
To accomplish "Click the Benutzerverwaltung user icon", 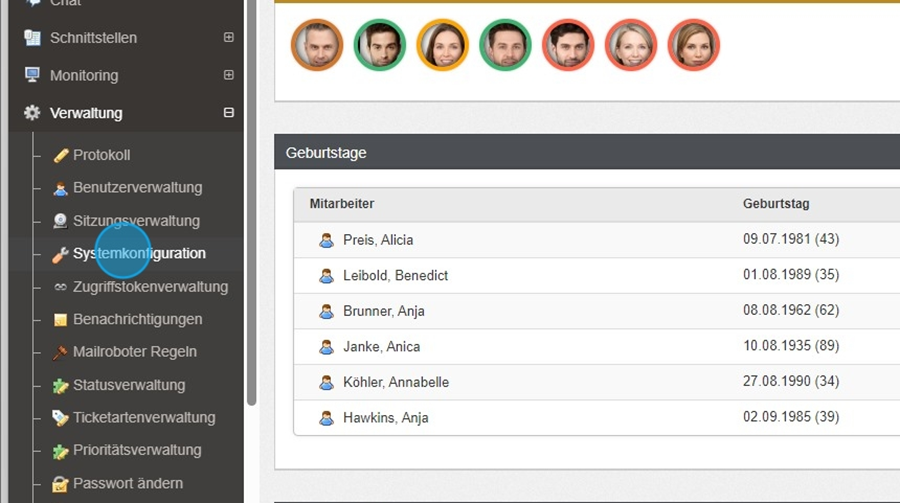I will tap(60, 188).
